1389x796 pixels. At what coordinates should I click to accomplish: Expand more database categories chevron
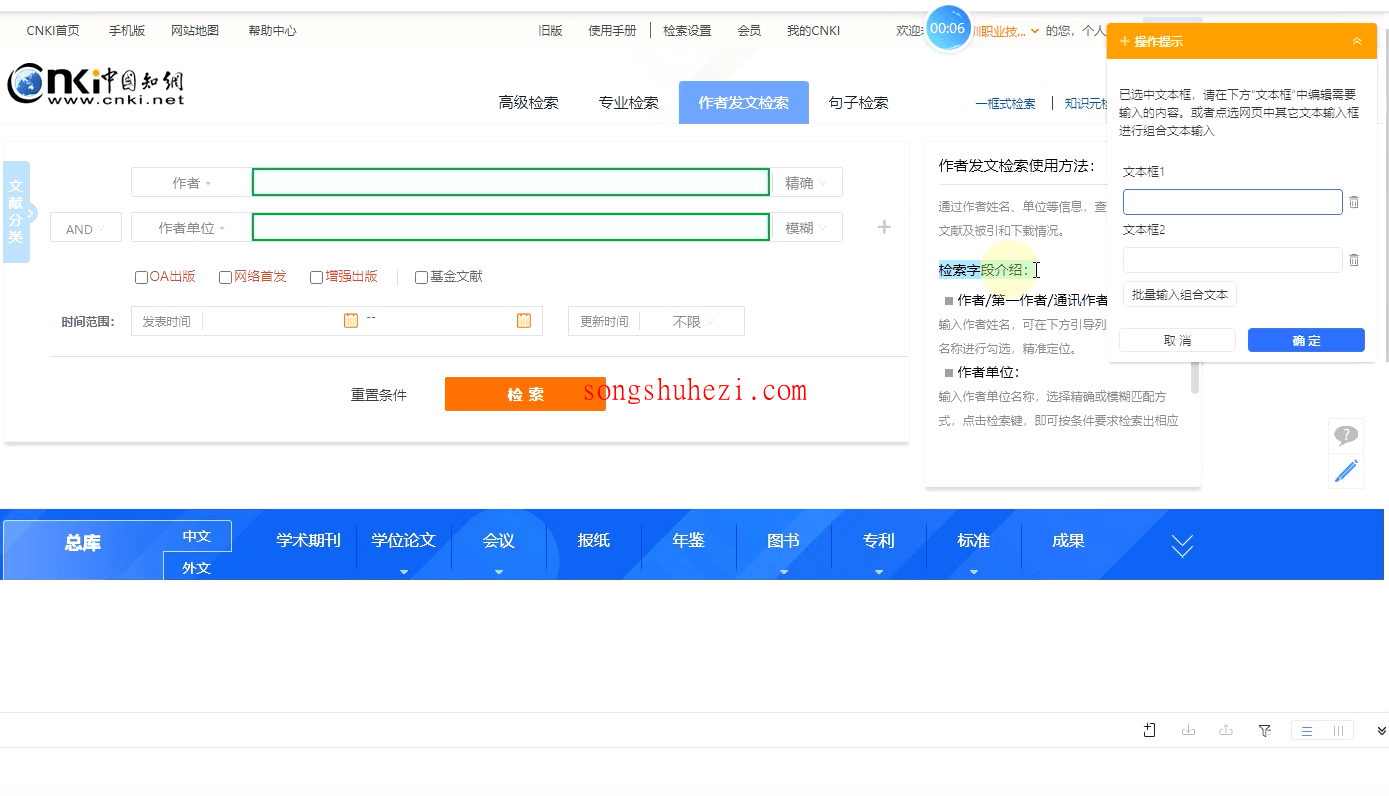[1182, 545]
